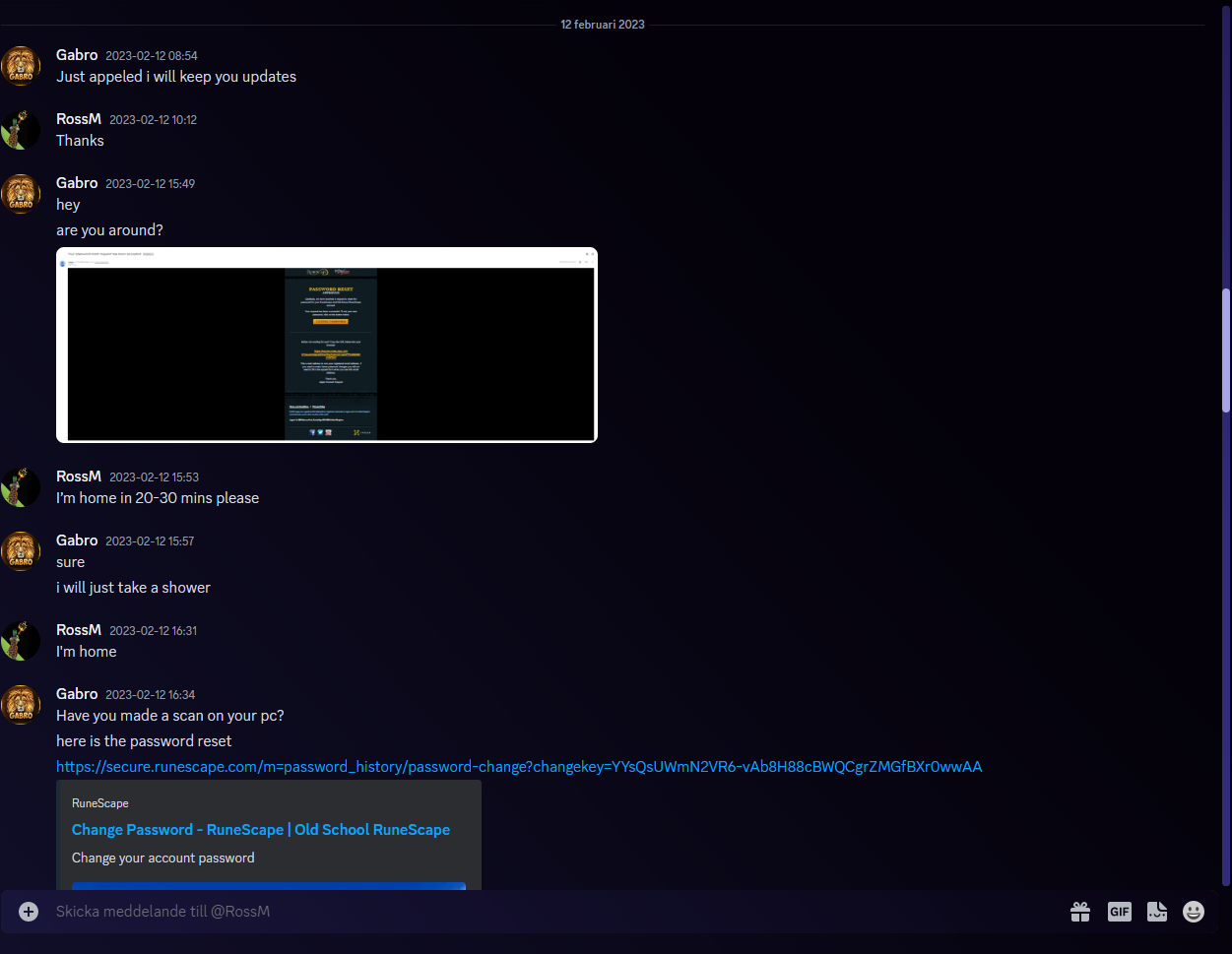The height and width of the screenshot is (954, 1232).
Task: Open RossM's profile via his avatar
Action: tap(21, 129)
